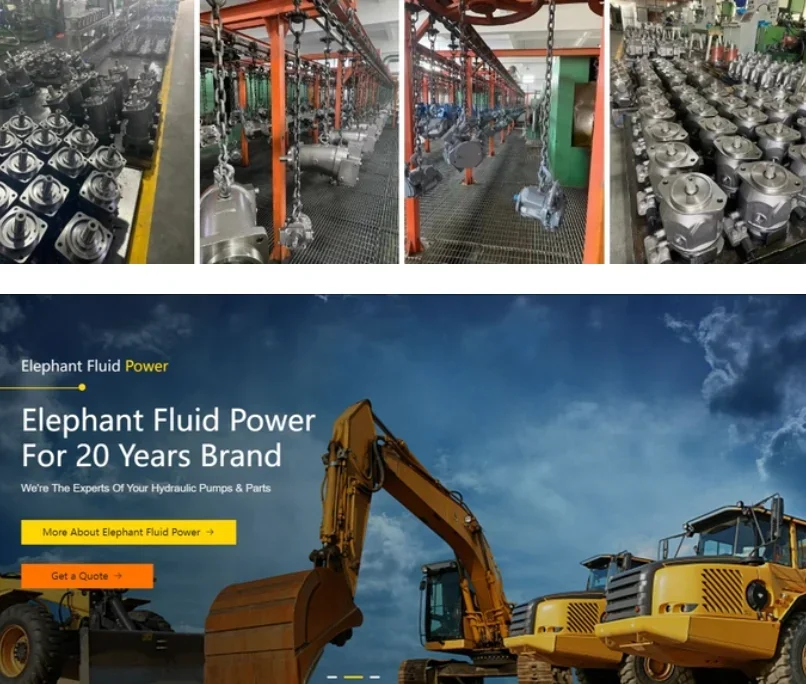This screenshot has width=806, height=684.
Task: Click the arrow icon in the yellow More About button
Action: tap(210, 532)
